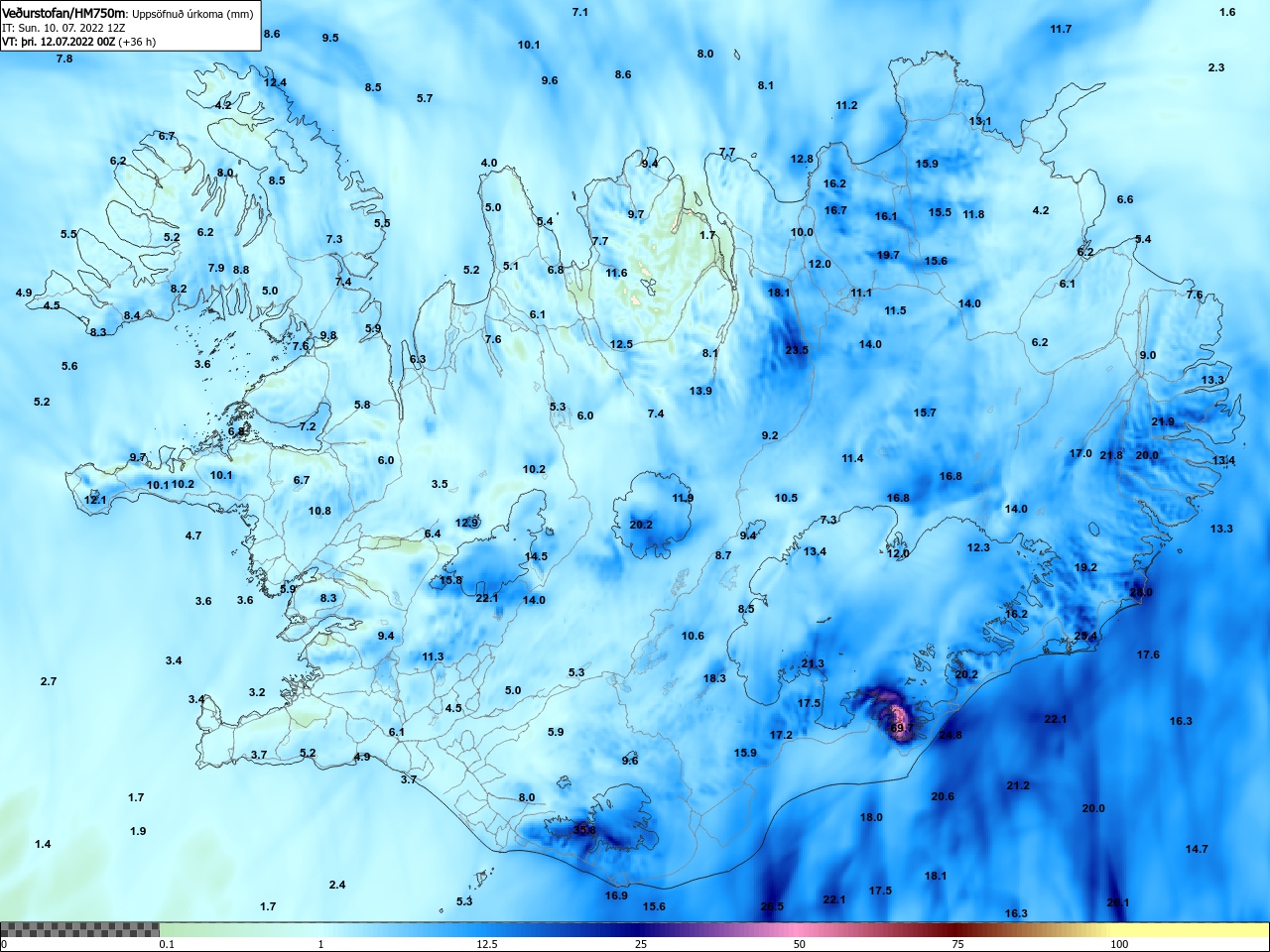Select the 26.5 value at the bottom
Screen dimensions: 1270x952
point(772,906)
